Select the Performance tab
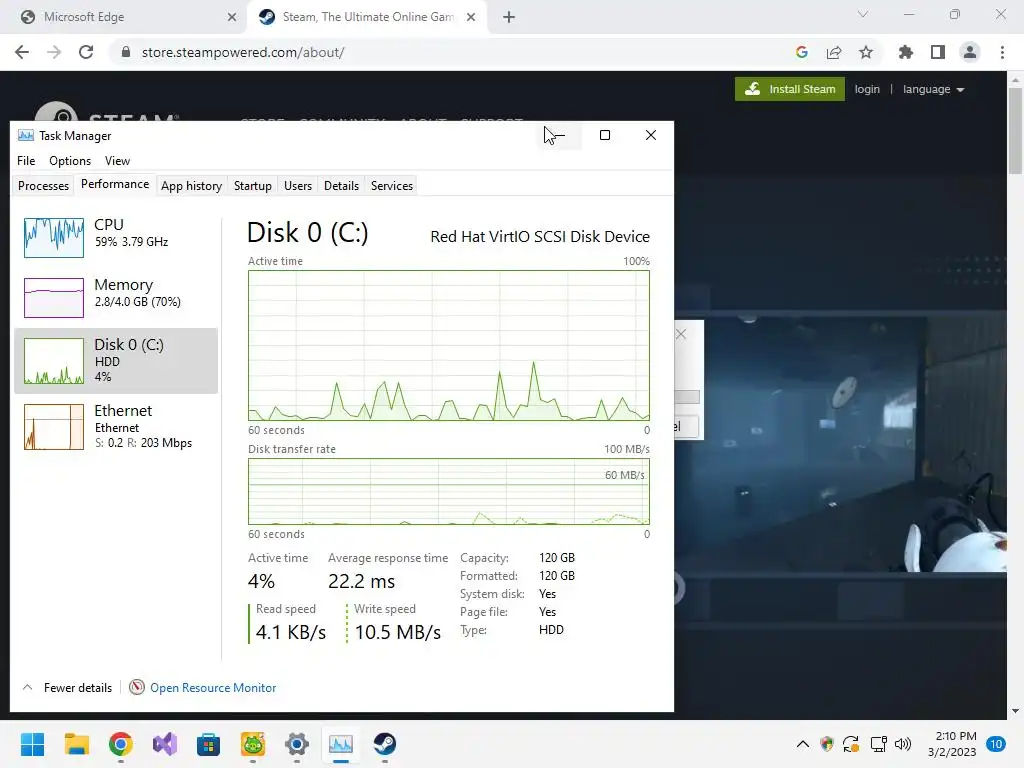The image size is (1024, 768). pos(115,184)
